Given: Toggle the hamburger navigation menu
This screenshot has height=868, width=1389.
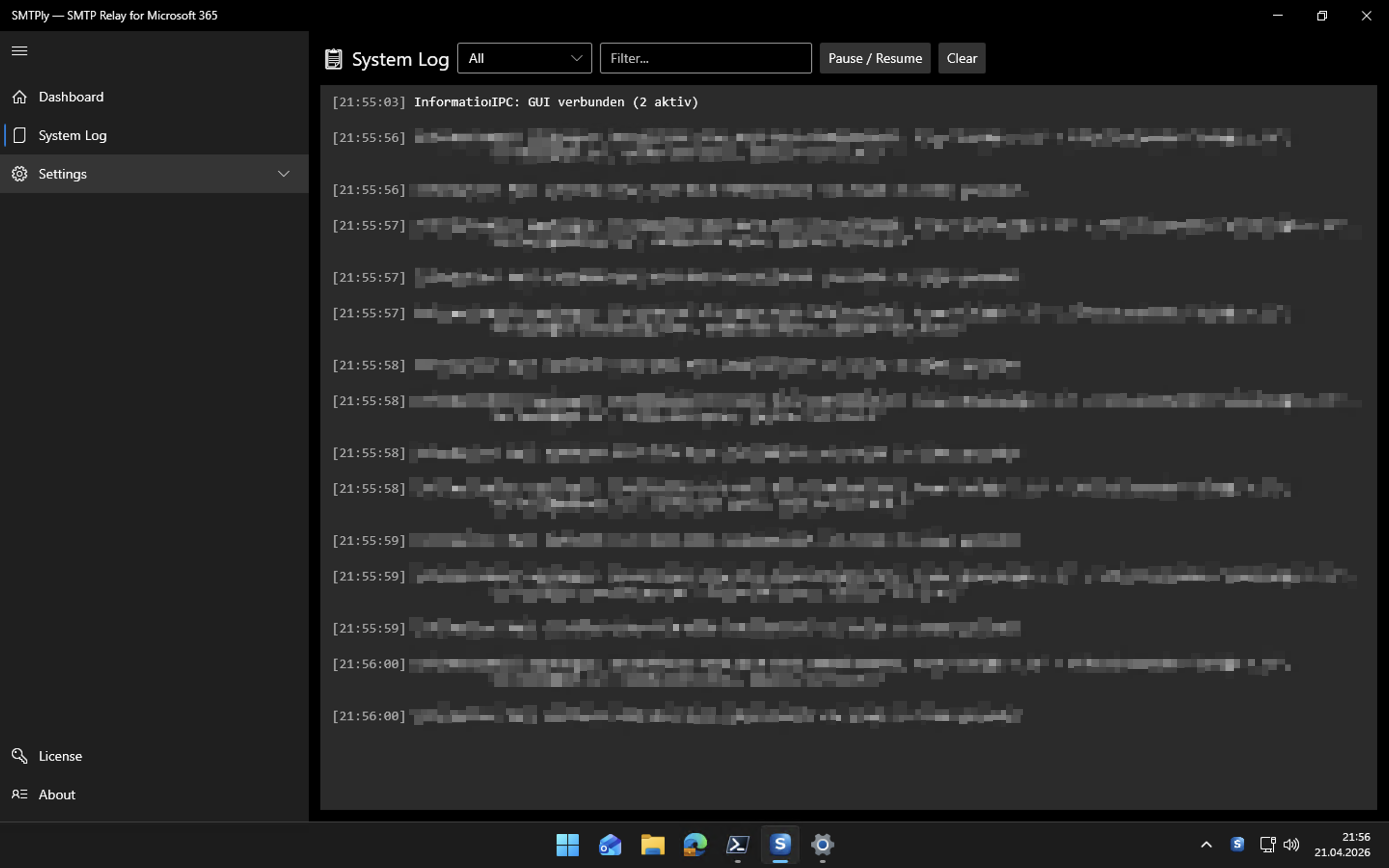Looking at the screenshot, I should pos(19,51).
